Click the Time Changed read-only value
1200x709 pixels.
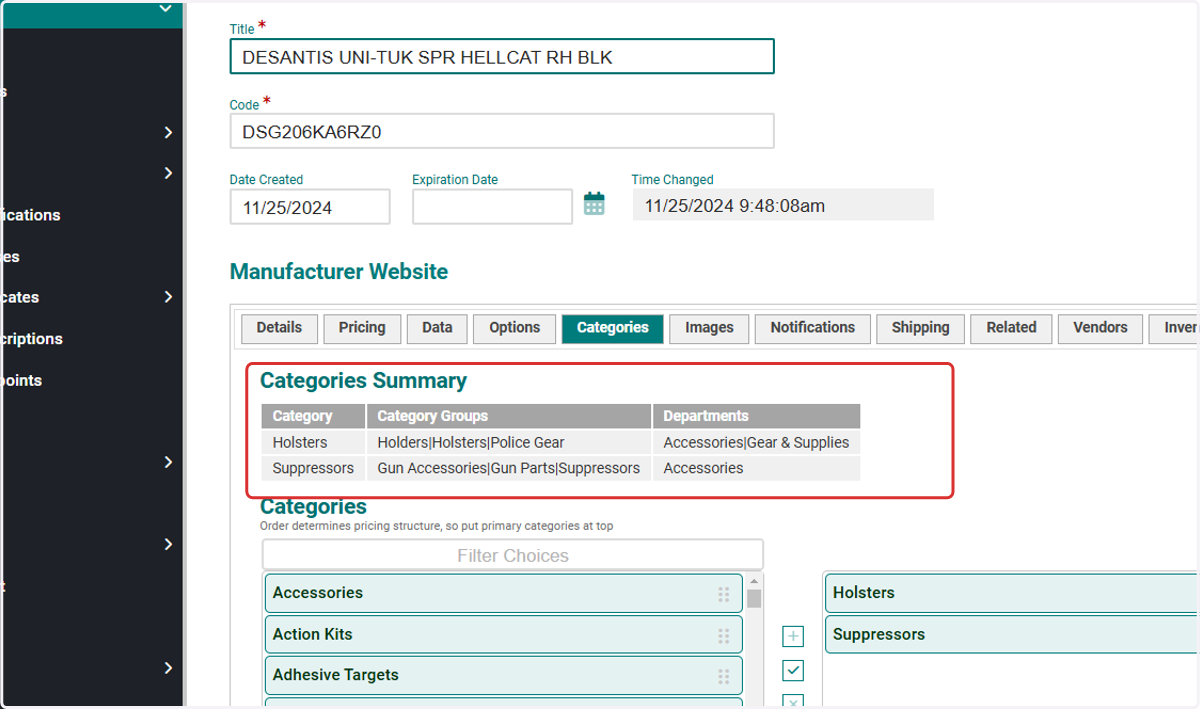tap(783, 205)
